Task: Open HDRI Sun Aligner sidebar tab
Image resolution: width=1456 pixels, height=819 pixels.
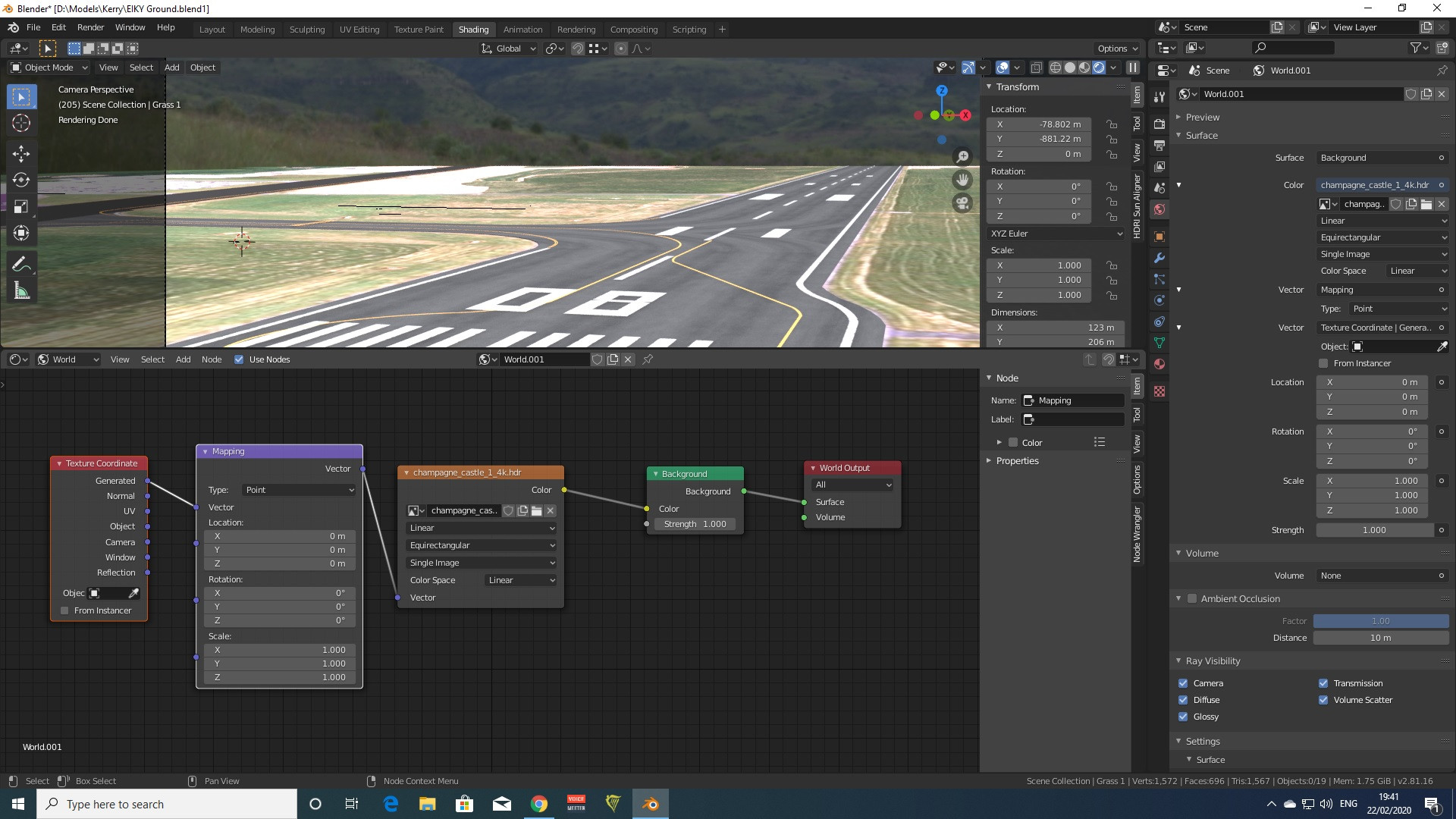Action: coord(1137,206)
